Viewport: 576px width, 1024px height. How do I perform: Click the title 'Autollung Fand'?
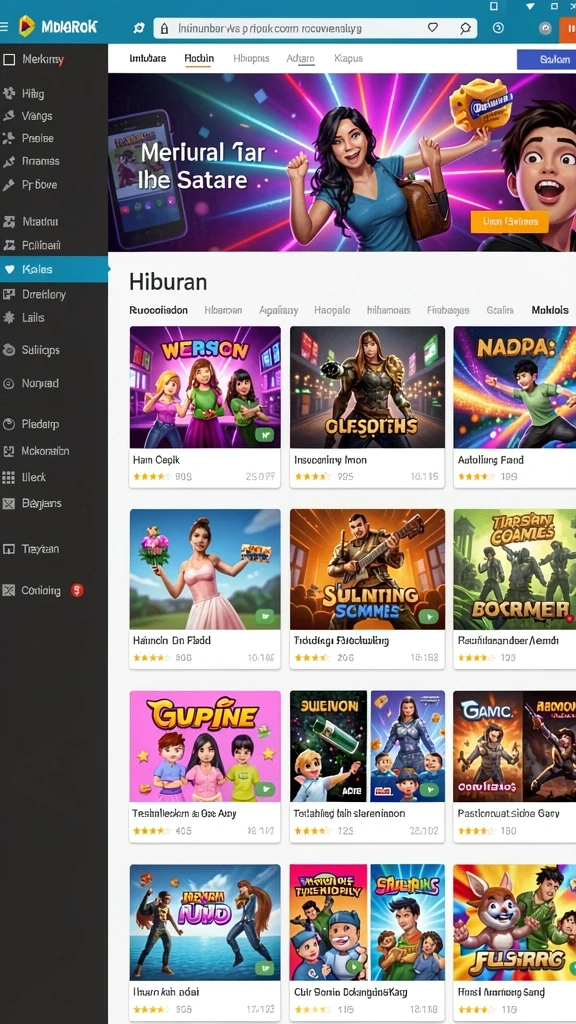pyautogui.click(x=490, y=460)
